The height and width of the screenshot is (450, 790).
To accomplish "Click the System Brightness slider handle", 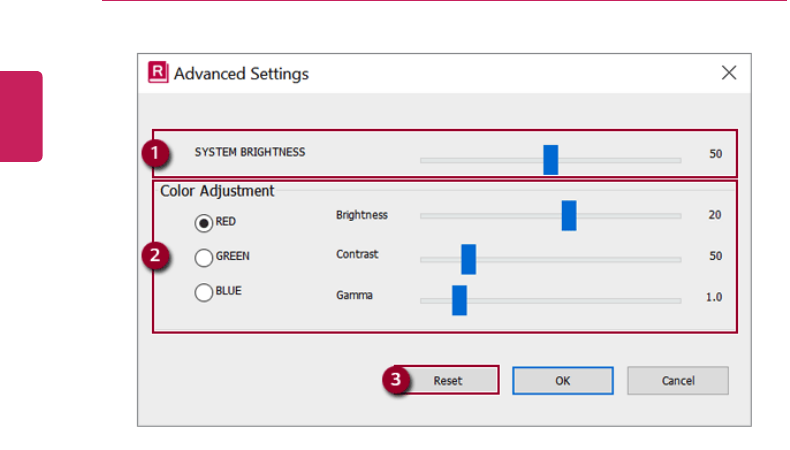I will [550, 159].
